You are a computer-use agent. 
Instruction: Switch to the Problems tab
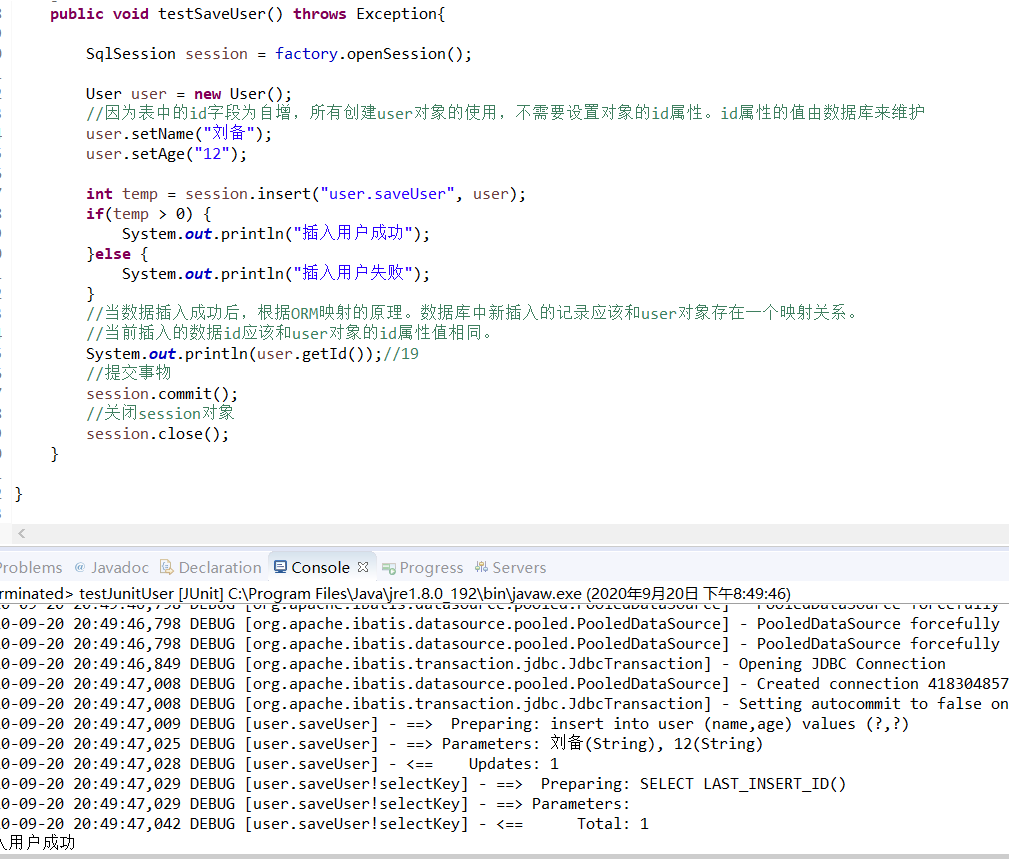coord(31,568)
